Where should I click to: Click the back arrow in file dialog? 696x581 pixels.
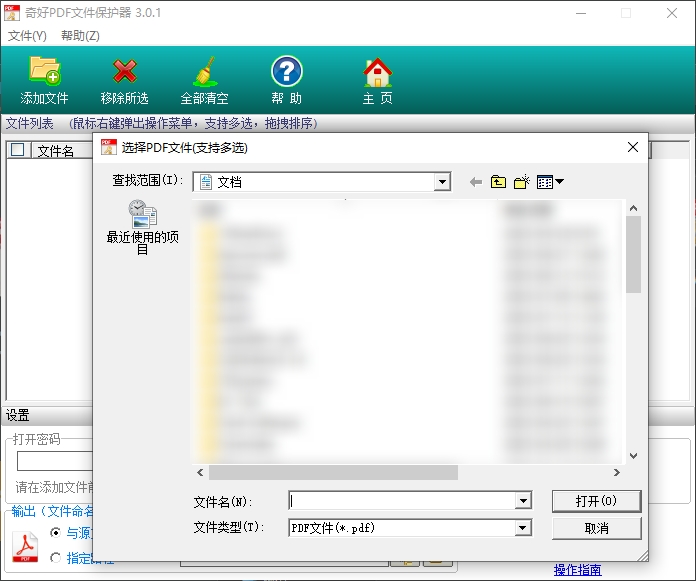coord(476,182)
